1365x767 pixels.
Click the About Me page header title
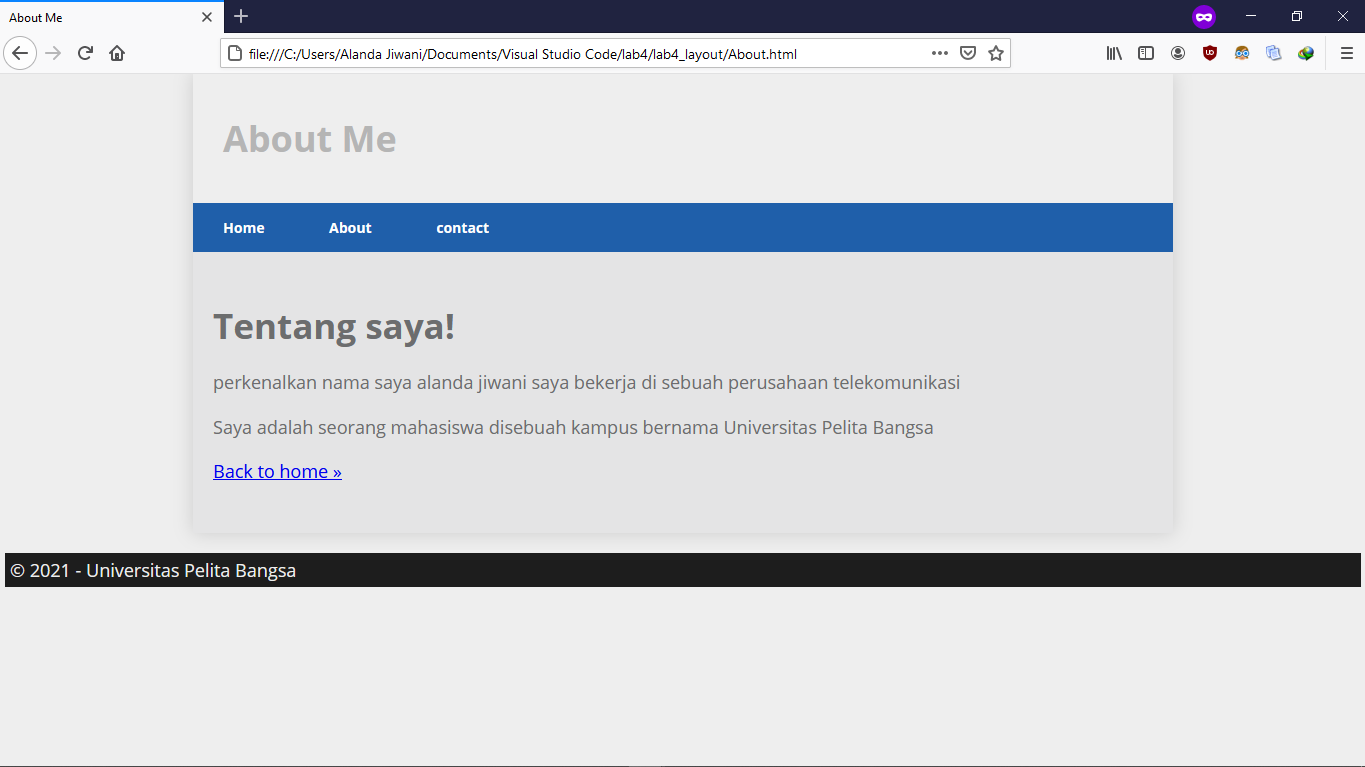(x=310, y=139)
